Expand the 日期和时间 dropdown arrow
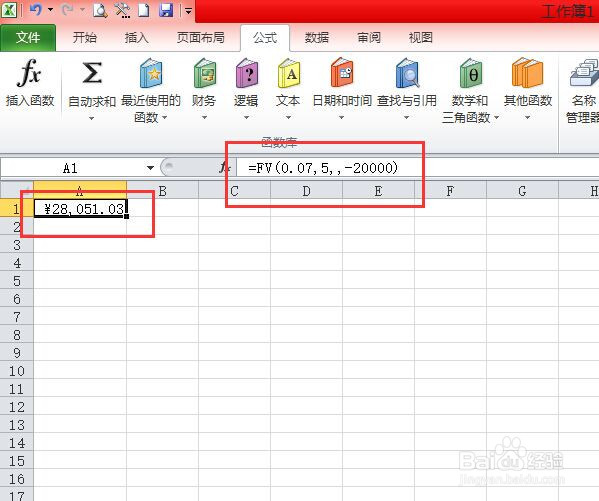The image size is (599, 501). 342,118
